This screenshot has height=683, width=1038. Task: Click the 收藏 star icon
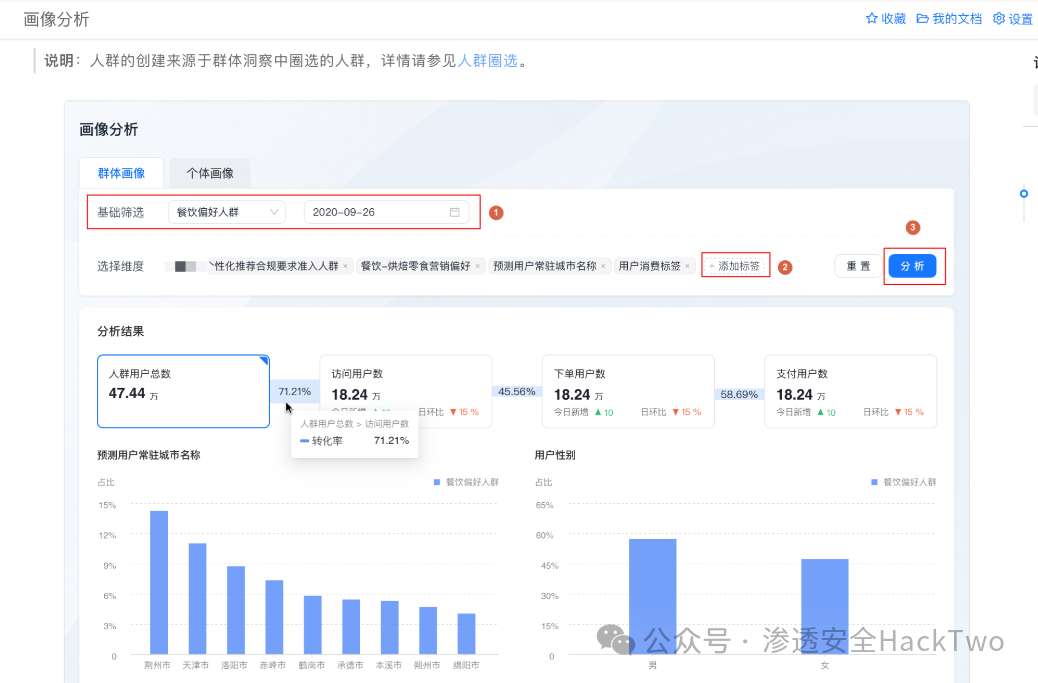point(872,19)
